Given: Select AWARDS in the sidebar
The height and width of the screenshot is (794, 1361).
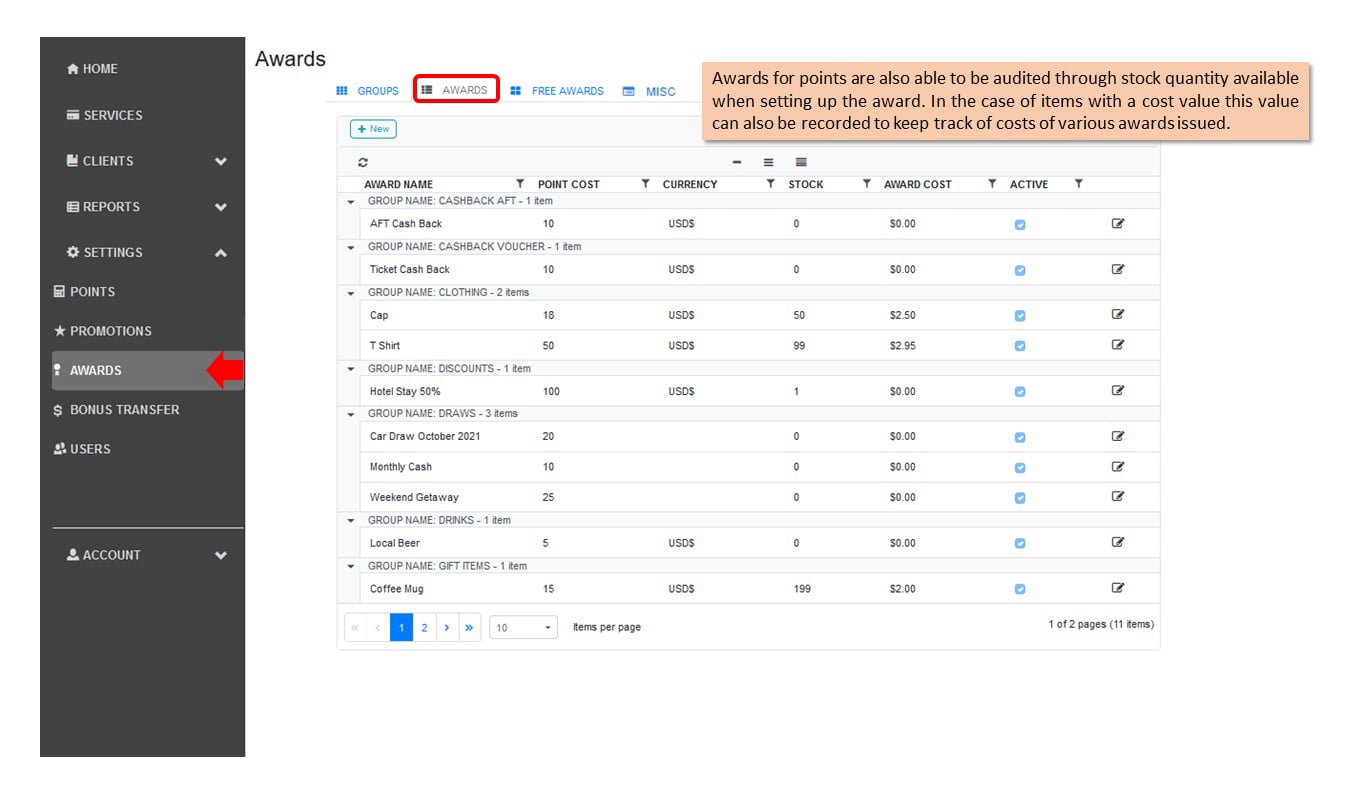Looking at the screenshot, I should [x=148, y=371].
